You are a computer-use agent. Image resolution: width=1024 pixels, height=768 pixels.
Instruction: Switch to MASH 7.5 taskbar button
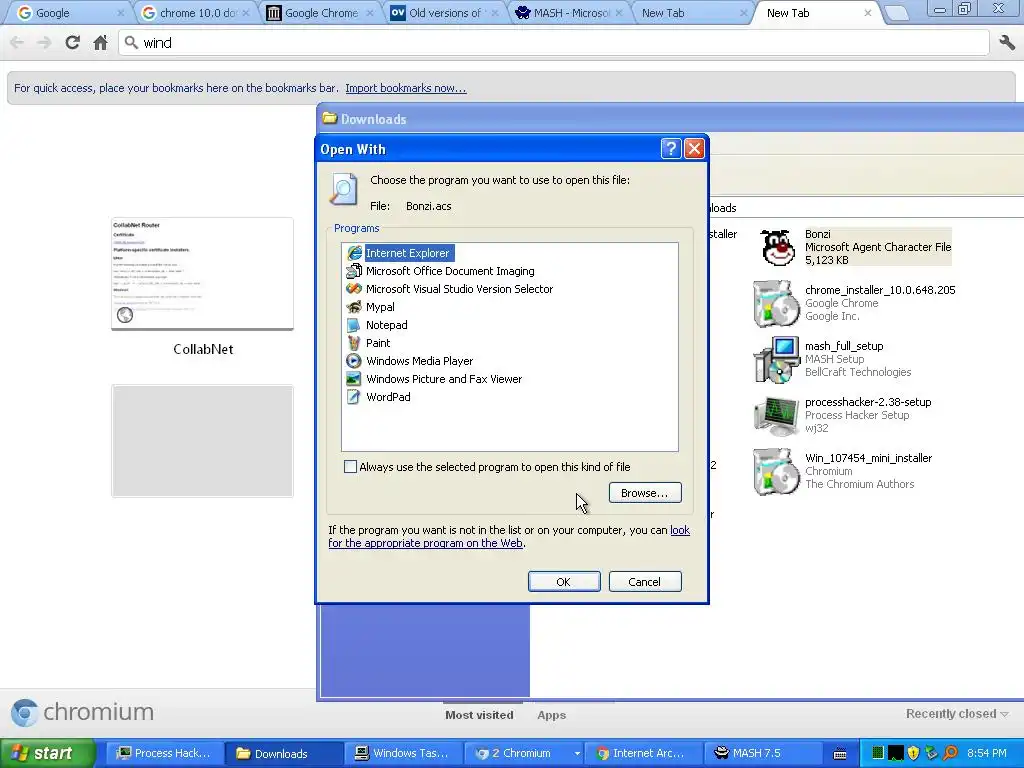[x=761, y=753]
